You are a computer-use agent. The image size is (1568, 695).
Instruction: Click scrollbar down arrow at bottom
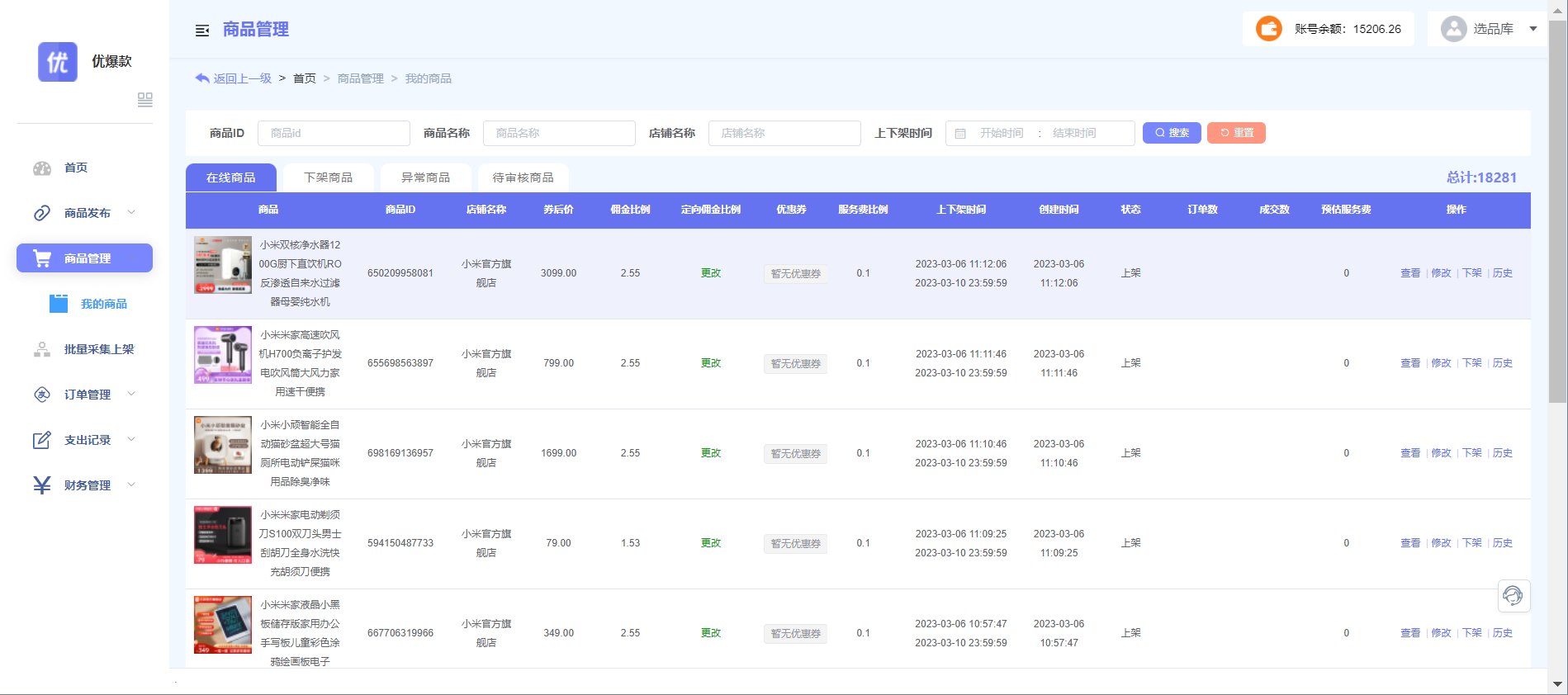tap(1557, 684)
